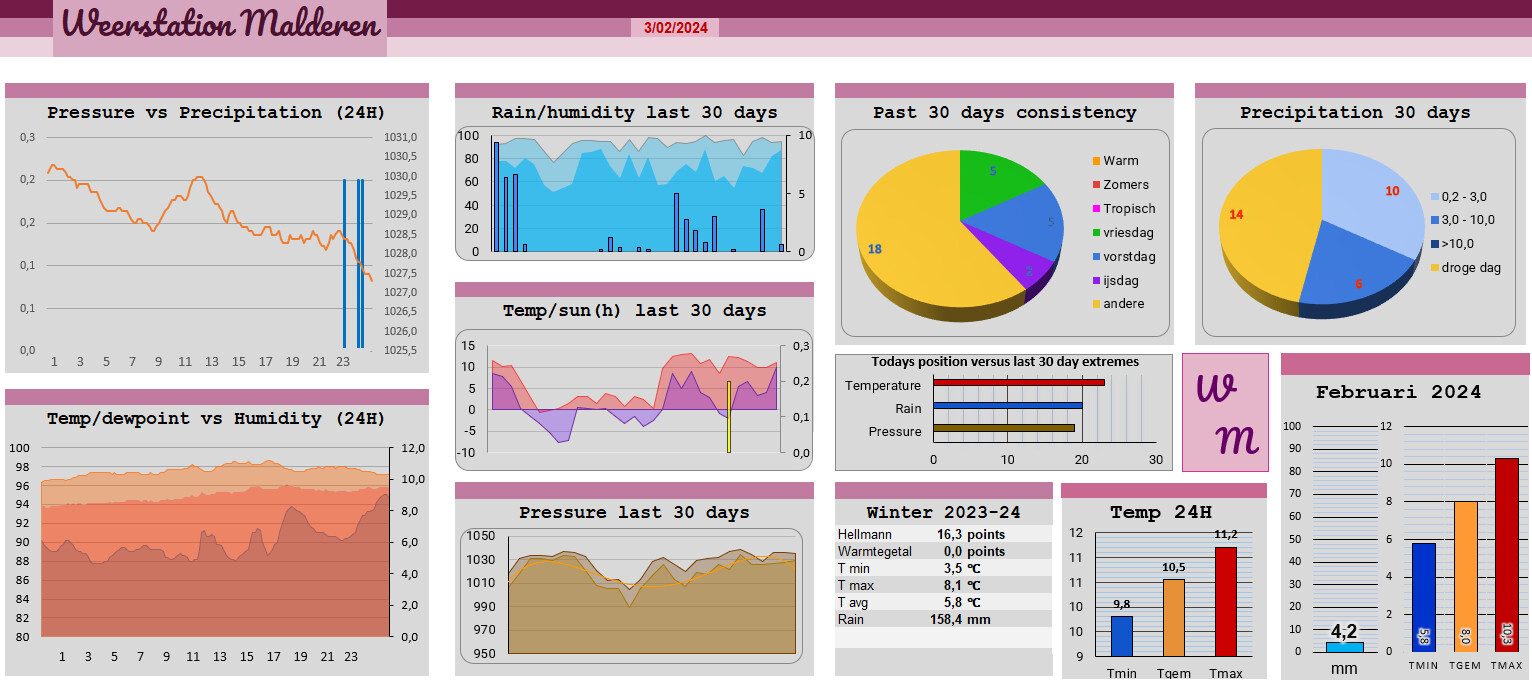Click the 0,2 - 3,0 precipitation legend entry
The image size is (1532, 683).
[1459, 197]
